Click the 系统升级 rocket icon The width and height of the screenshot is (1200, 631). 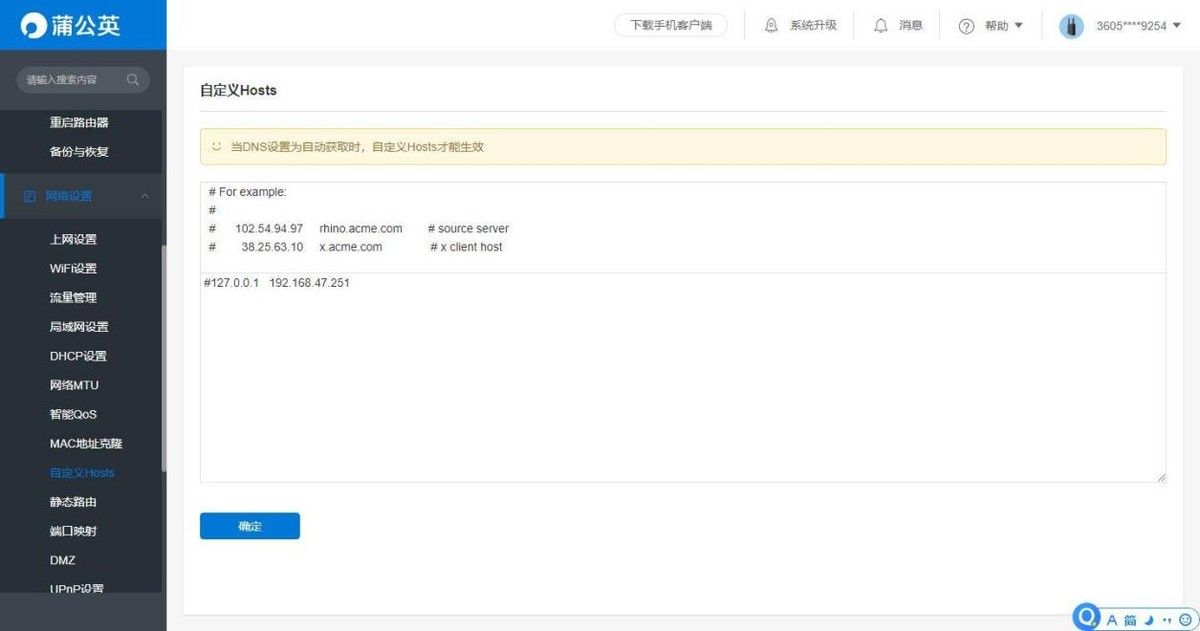771,26
